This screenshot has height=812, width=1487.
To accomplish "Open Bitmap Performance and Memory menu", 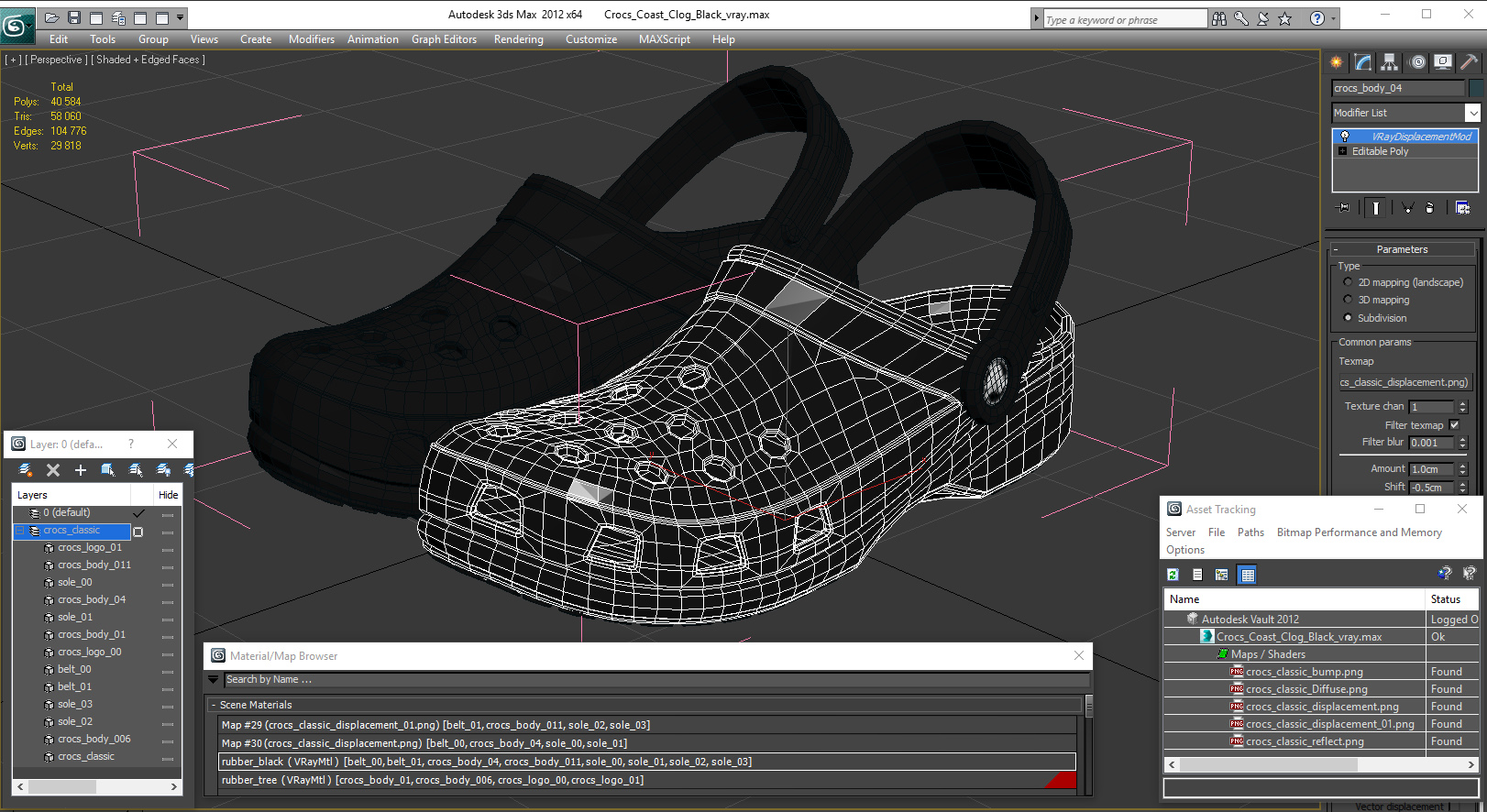I will click(1359, 532).
